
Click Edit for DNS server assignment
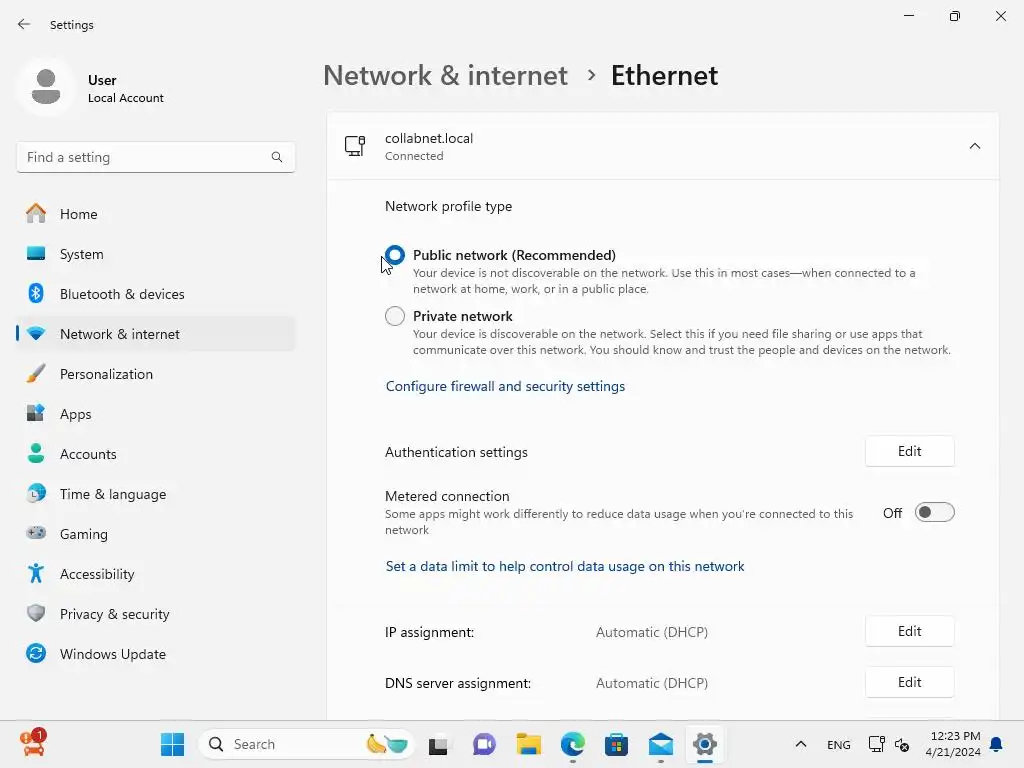pos(909,682)
